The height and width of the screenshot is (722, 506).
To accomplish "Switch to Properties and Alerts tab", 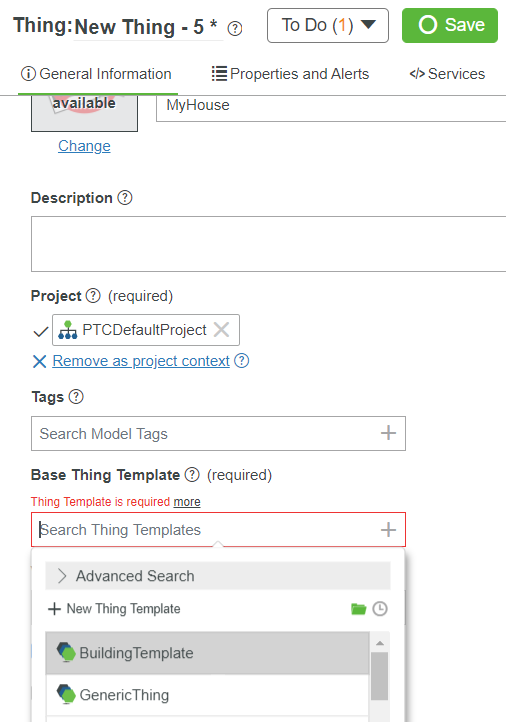I will point(291,74).
